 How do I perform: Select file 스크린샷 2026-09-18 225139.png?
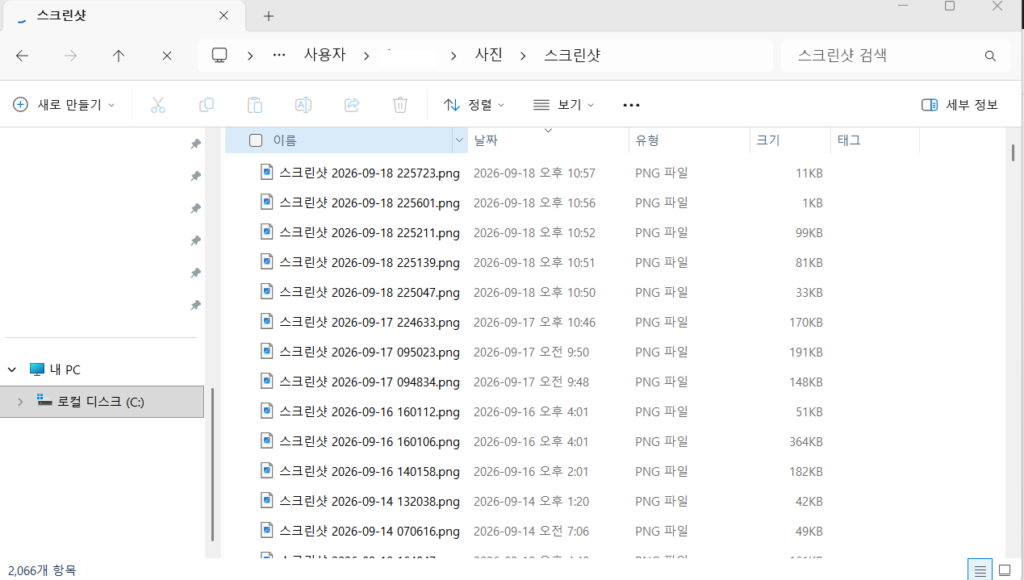coord(370,263)
